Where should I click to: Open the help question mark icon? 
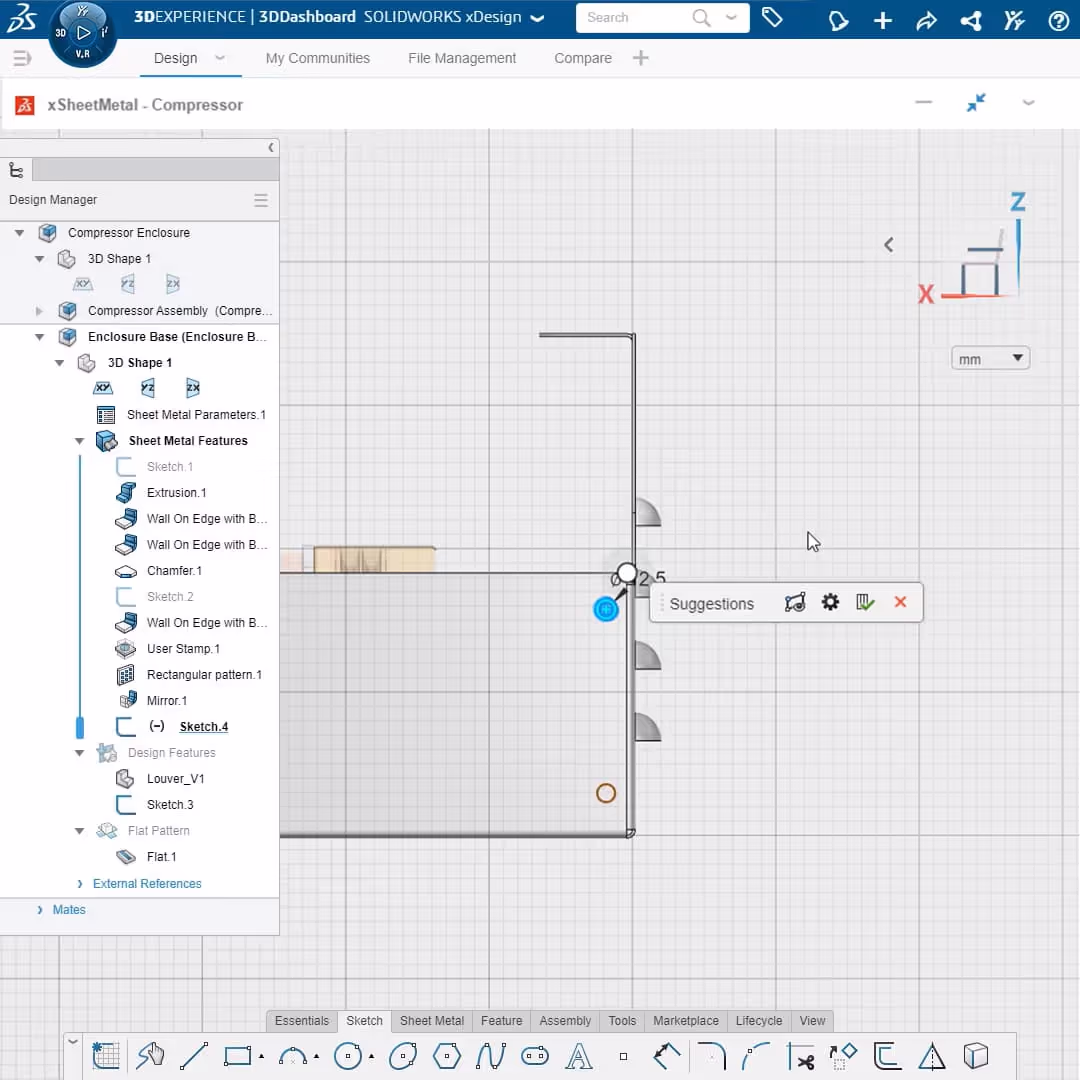coord(1059,21)
